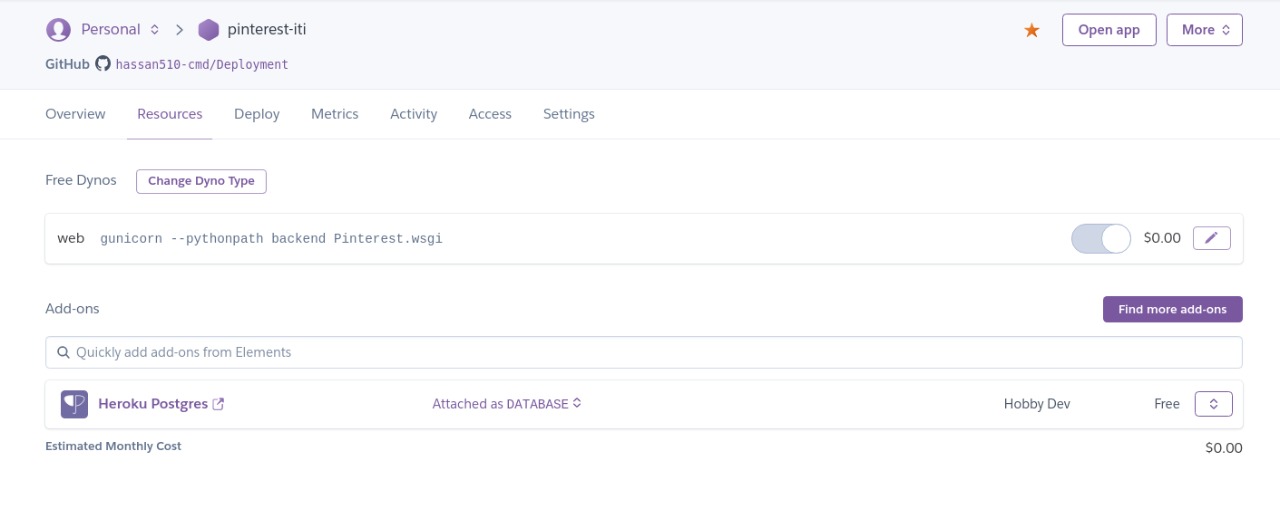Click the GitHub label text
Viewport: 1280px width, 509px height.
(x=67, y=64)
